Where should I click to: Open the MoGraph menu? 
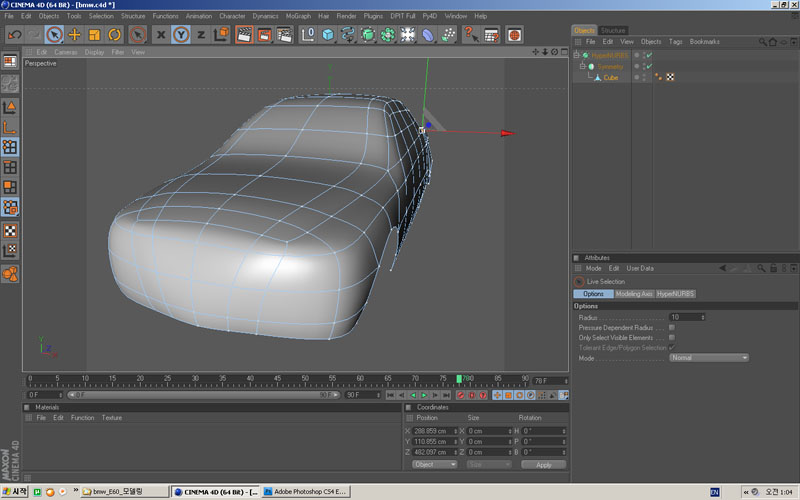tap(297, 16)
